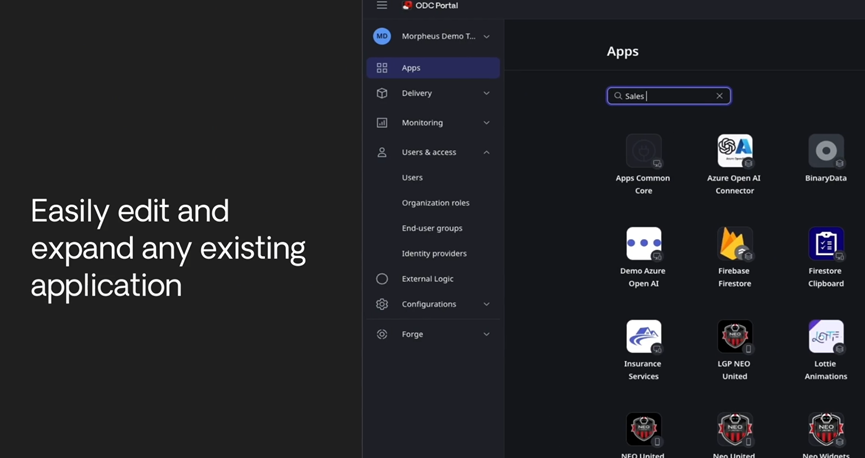Click the Firestore Clipboard label
865x458 pixels.
click(826, 277)
